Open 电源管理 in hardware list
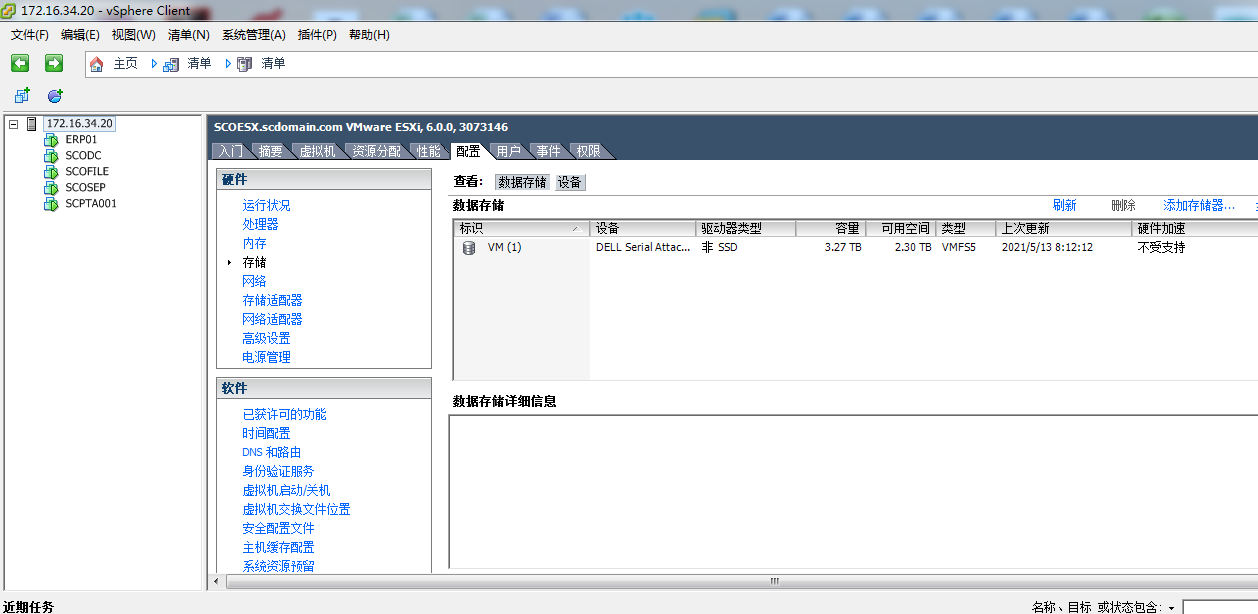The height and width of the screenshot is (614, 1258). click(x=266, y=357)
